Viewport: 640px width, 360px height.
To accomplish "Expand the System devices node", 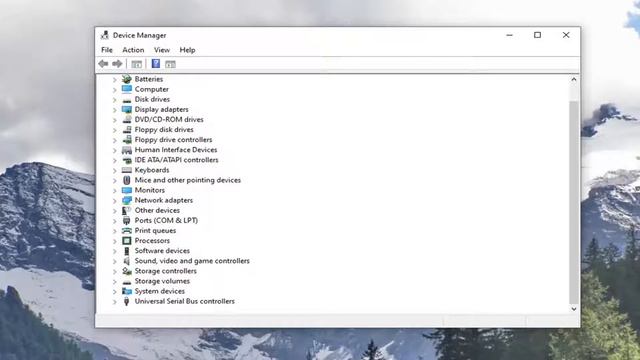I will (115, 291).
